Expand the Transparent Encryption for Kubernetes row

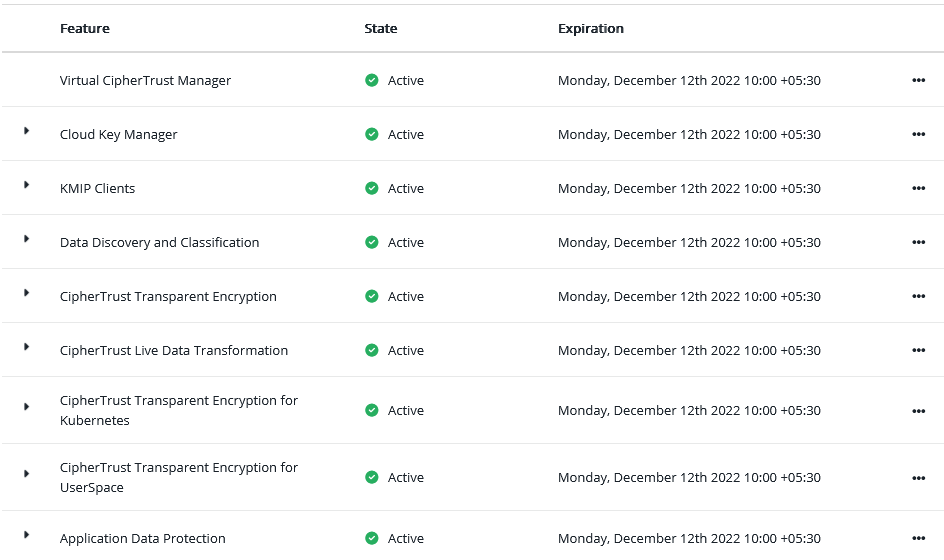tap(27, 407)
